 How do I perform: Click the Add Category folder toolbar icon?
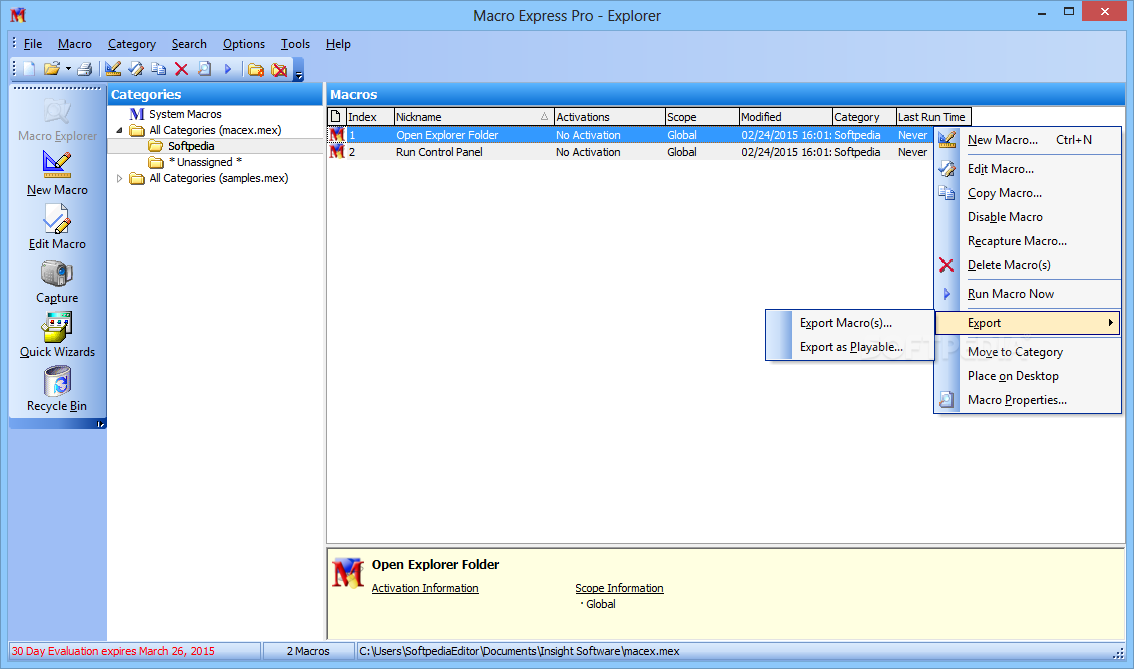(255, 69)
